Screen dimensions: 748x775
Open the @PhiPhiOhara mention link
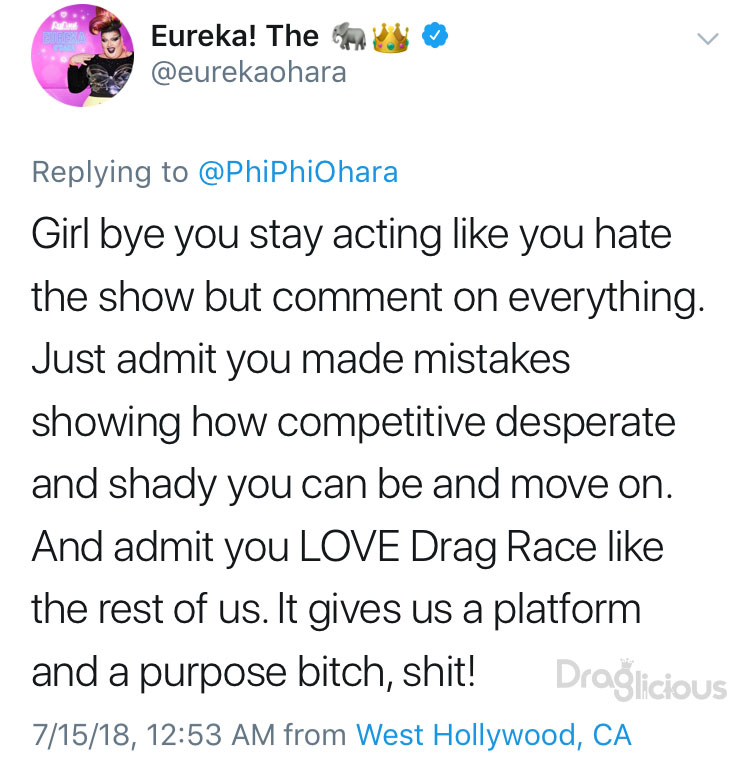pos(298,172)
